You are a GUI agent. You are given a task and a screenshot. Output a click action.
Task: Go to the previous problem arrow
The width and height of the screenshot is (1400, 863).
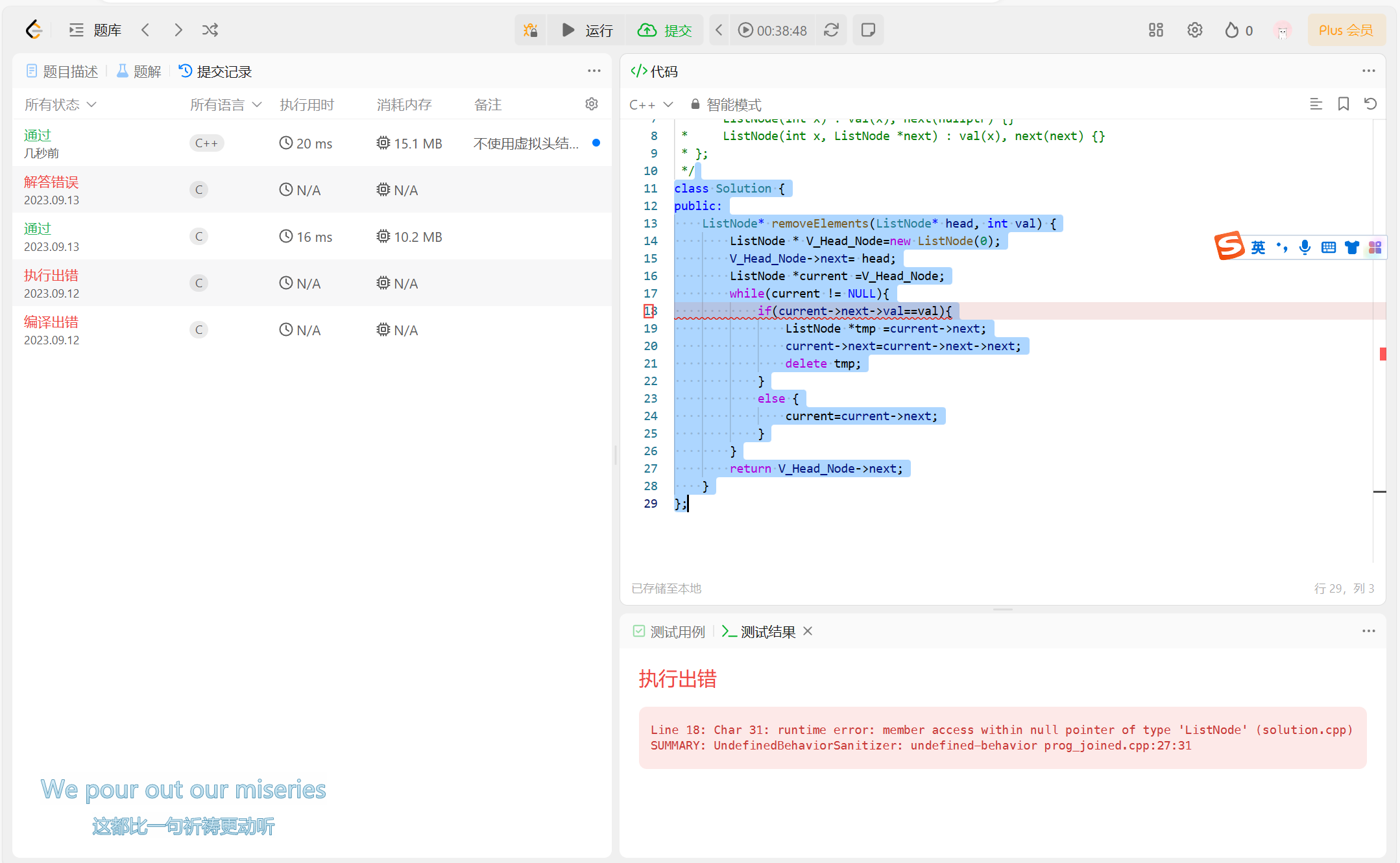[x=146, y=30]
